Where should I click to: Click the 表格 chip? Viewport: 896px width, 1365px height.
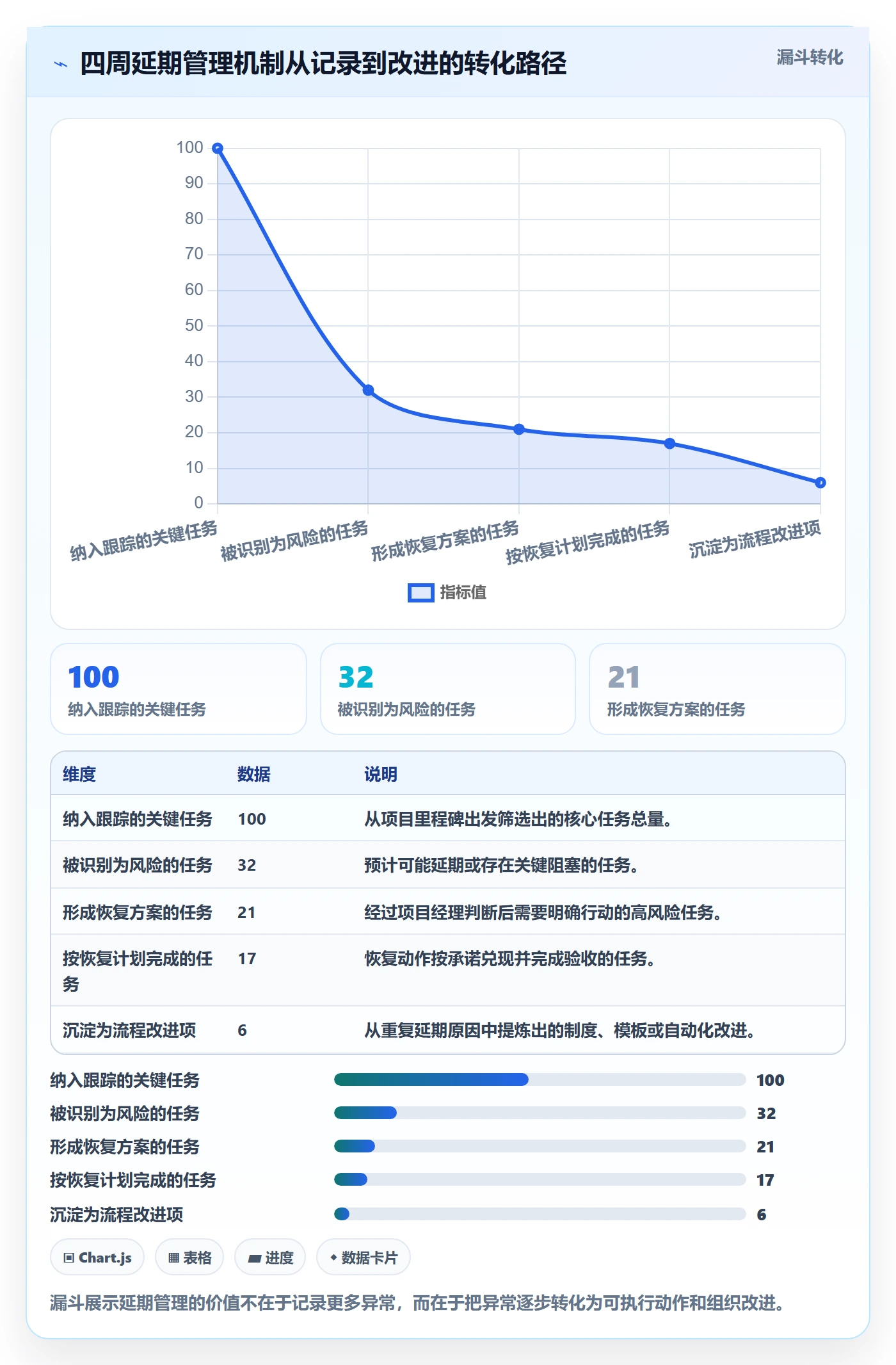click(189, 1257)
